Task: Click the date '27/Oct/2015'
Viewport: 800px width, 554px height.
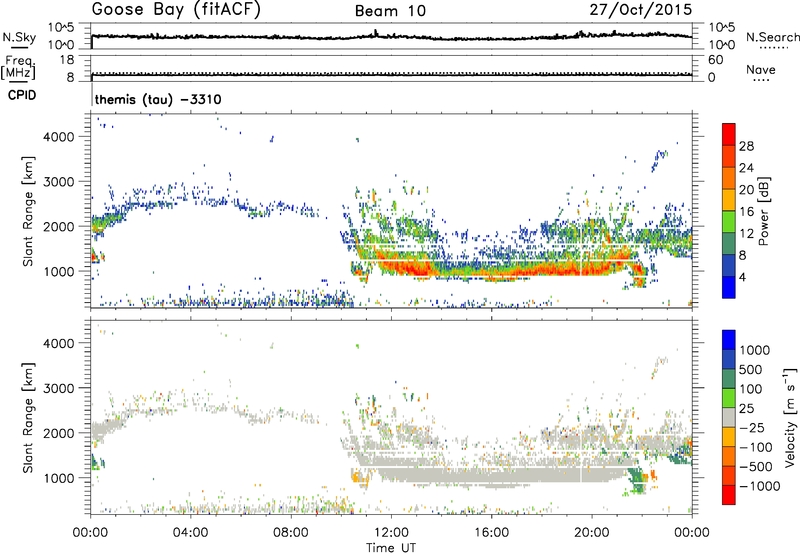Action: 641,10
